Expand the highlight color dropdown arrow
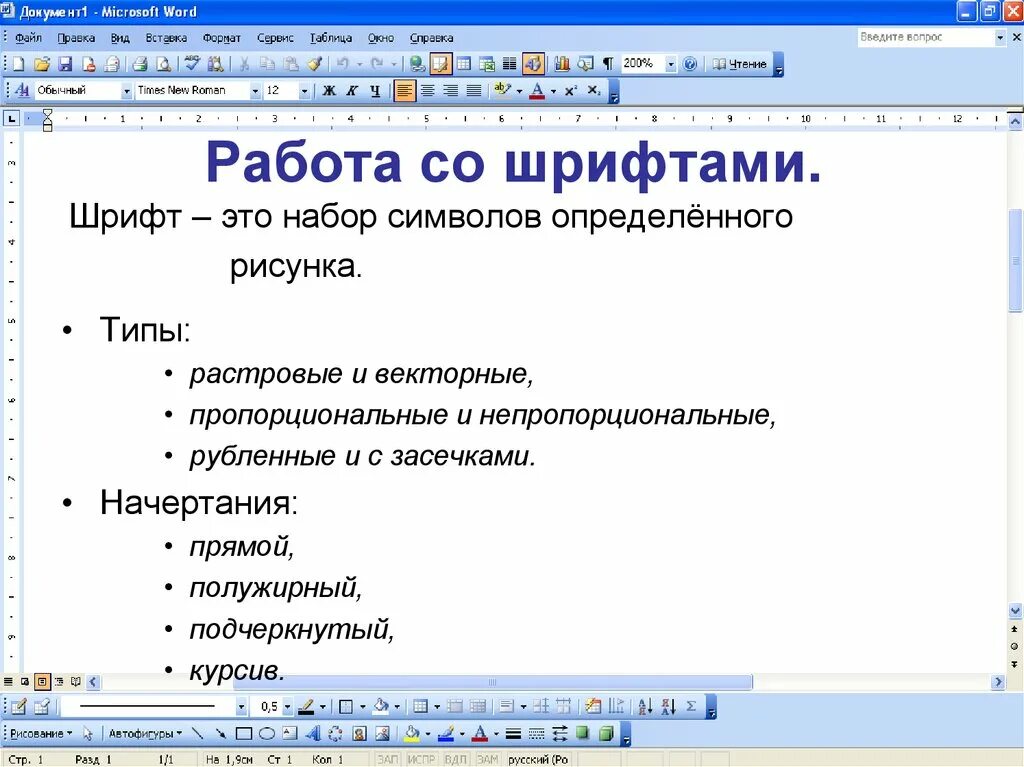The height and width of the screenshot is (767, 1024). tap(520, 91)
